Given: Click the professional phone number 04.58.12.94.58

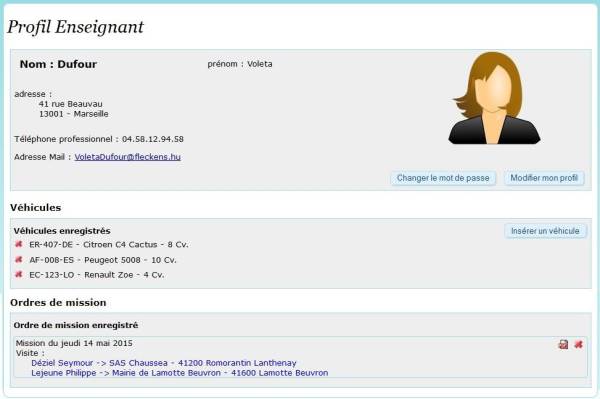Looking at the screenshot, I should [x=153, y=139].
